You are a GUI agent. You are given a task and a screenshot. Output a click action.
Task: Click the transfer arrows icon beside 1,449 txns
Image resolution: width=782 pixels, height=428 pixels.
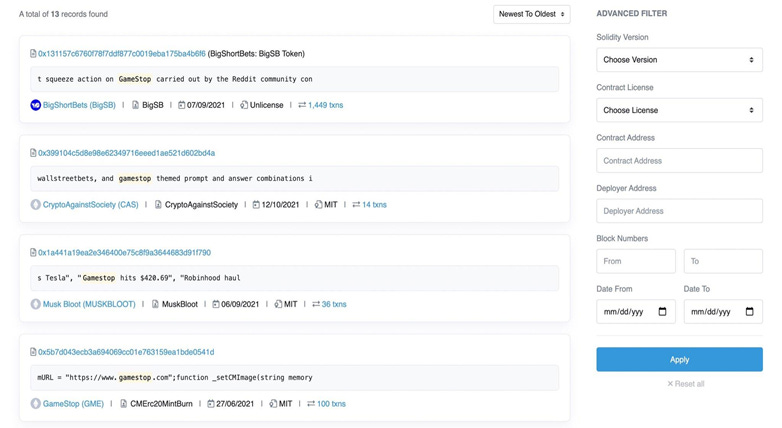(x=302, y=105)
